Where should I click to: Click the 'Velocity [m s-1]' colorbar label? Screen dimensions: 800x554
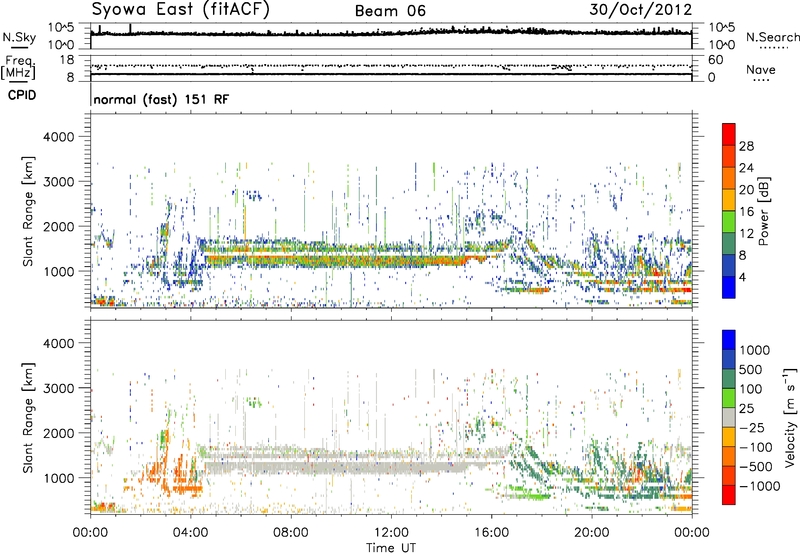(x=790, y=417)
